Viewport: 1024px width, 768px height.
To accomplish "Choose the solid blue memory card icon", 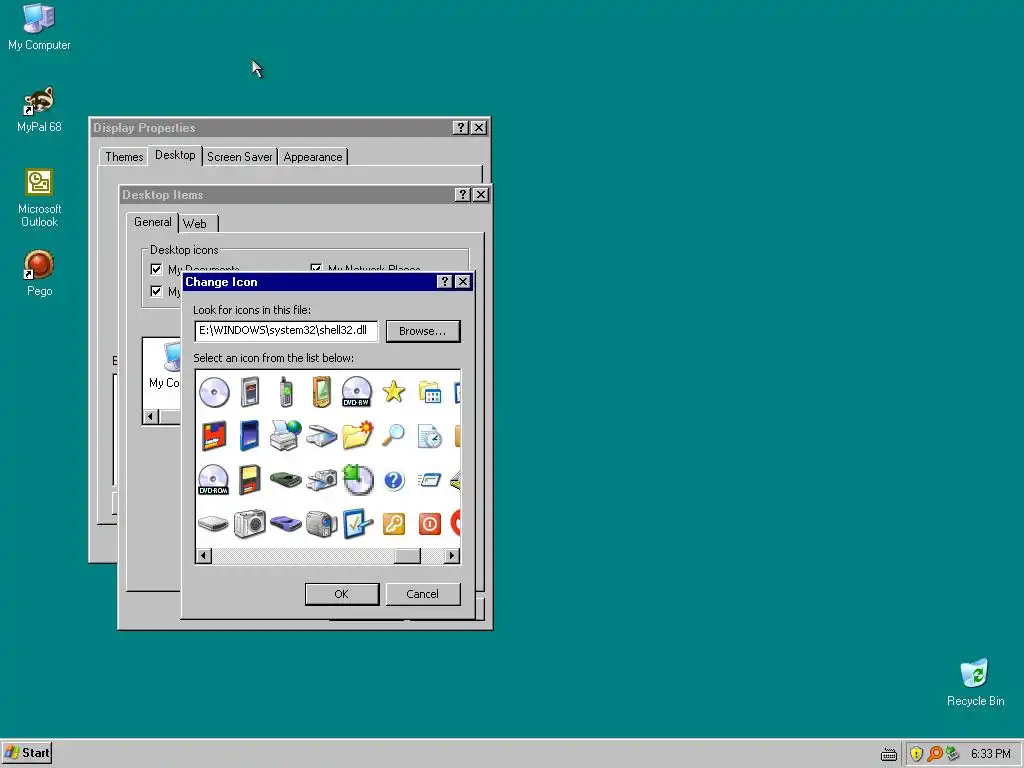I will coord(249,436).
